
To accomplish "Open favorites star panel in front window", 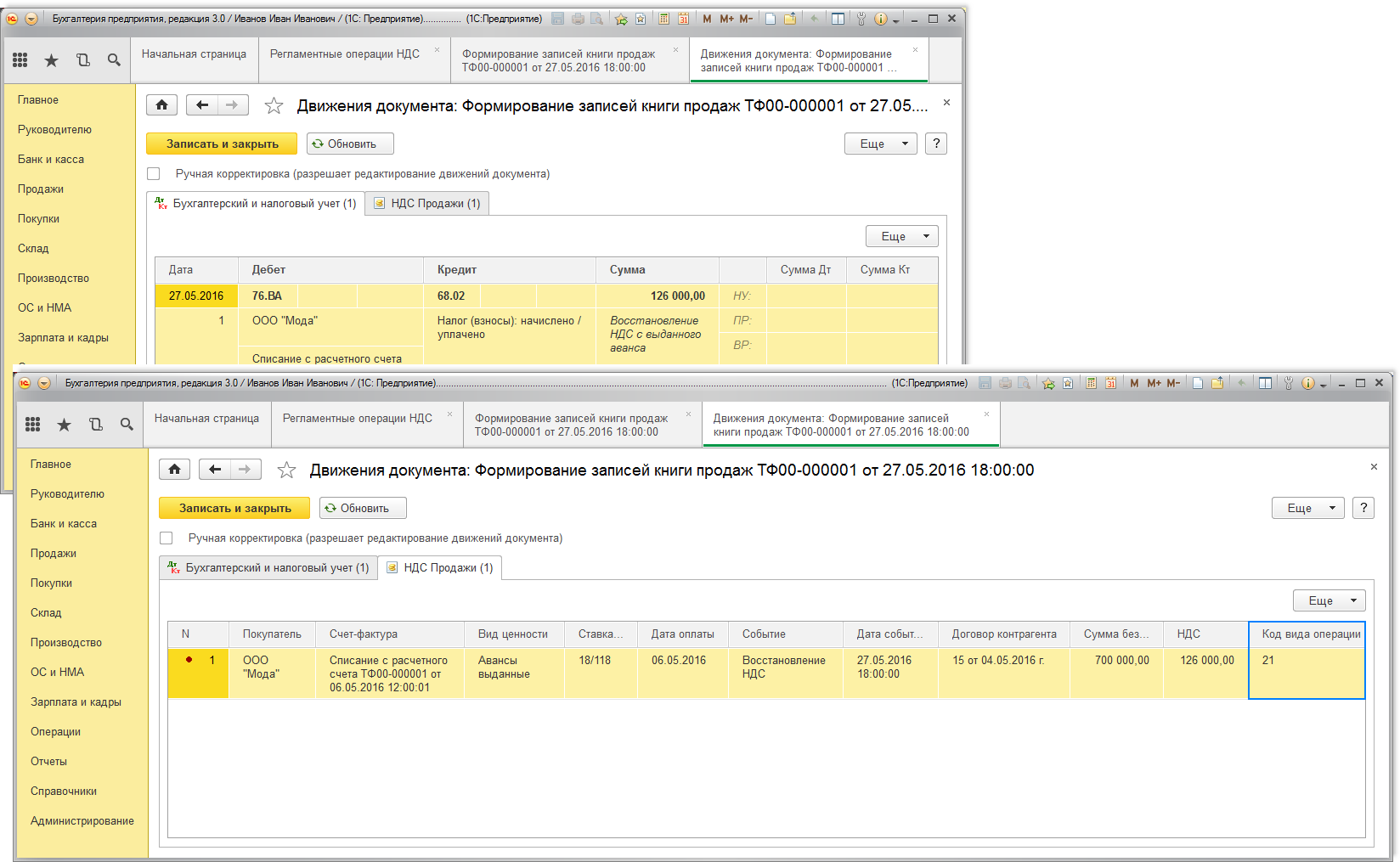I will pyautogui.click(x=65, y=425).
